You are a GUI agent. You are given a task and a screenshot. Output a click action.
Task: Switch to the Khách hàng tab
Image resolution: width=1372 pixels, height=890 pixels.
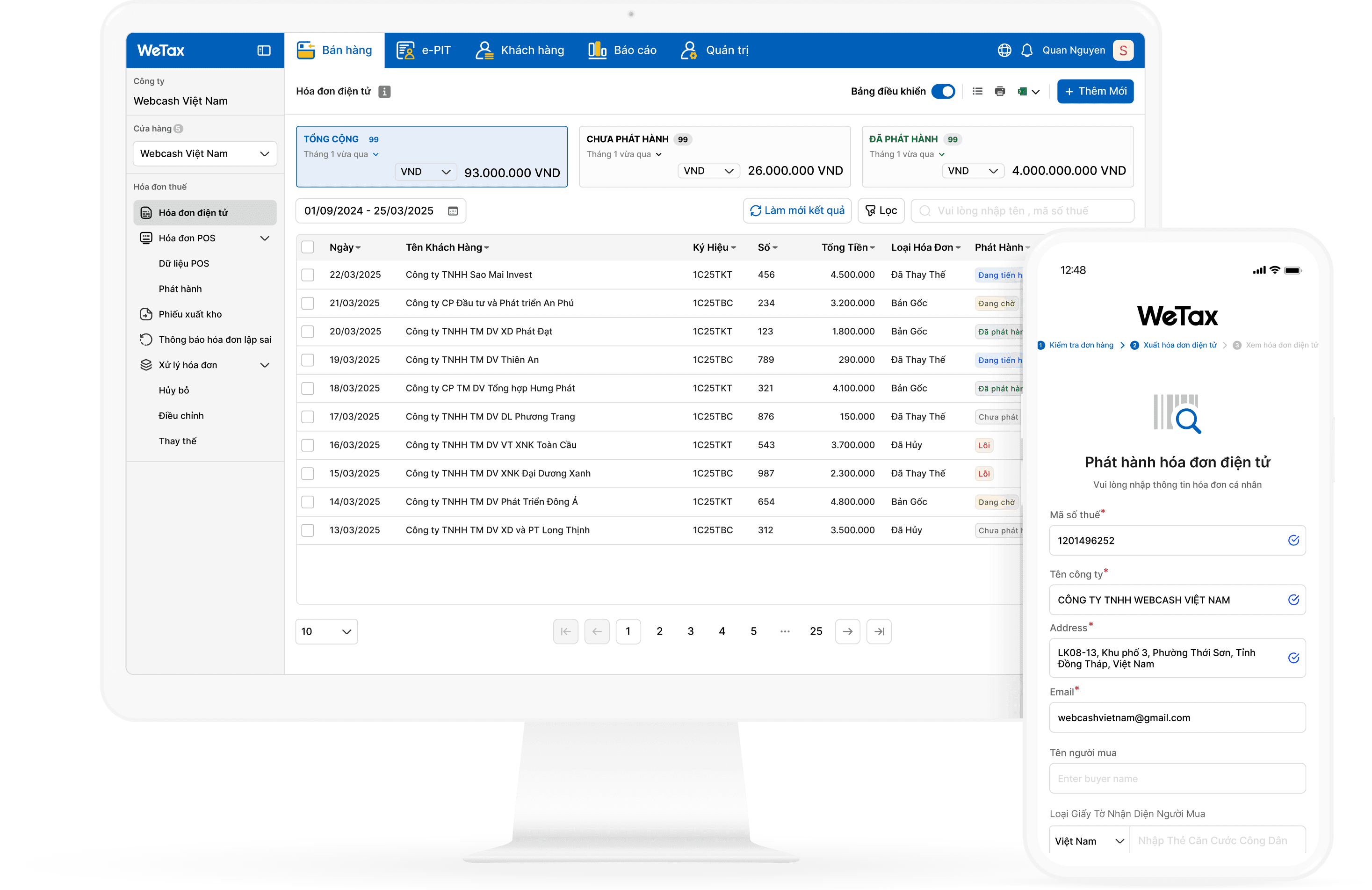520,51
